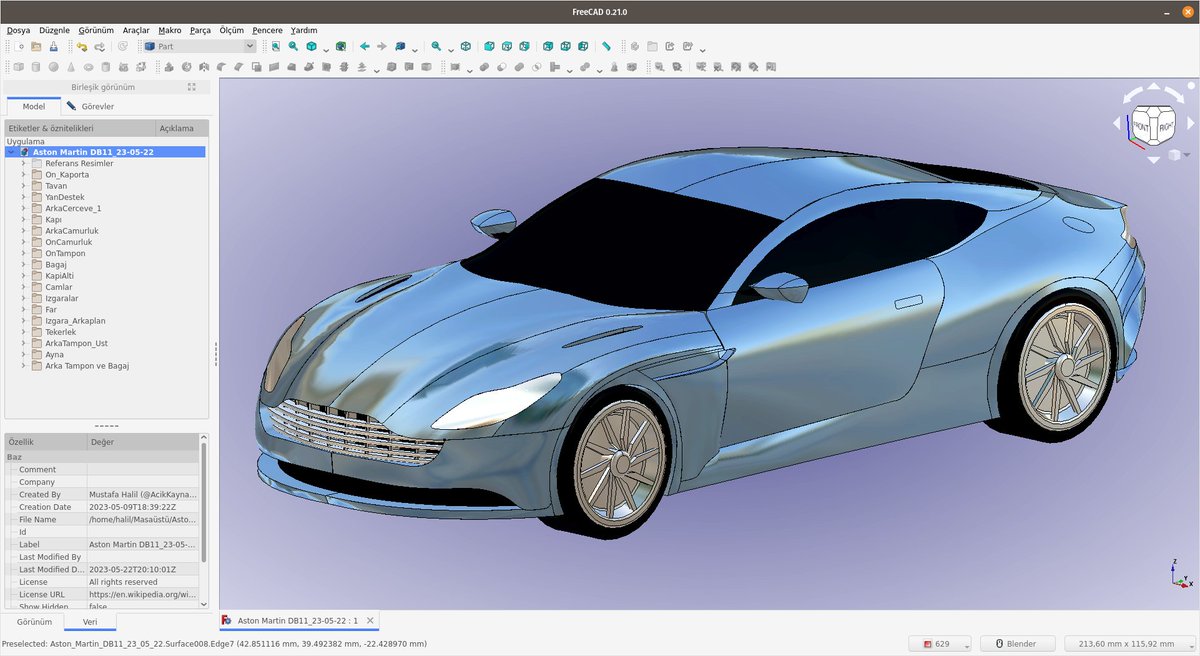
Task: Click the License URL value field
Action: pos(143,594)
